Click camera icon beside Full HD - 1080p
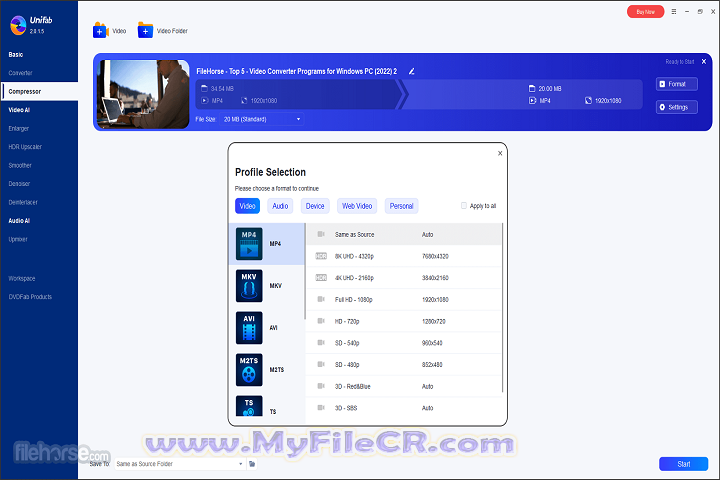Viewport: 720px width, 480px height. click(x=321, y=299)
